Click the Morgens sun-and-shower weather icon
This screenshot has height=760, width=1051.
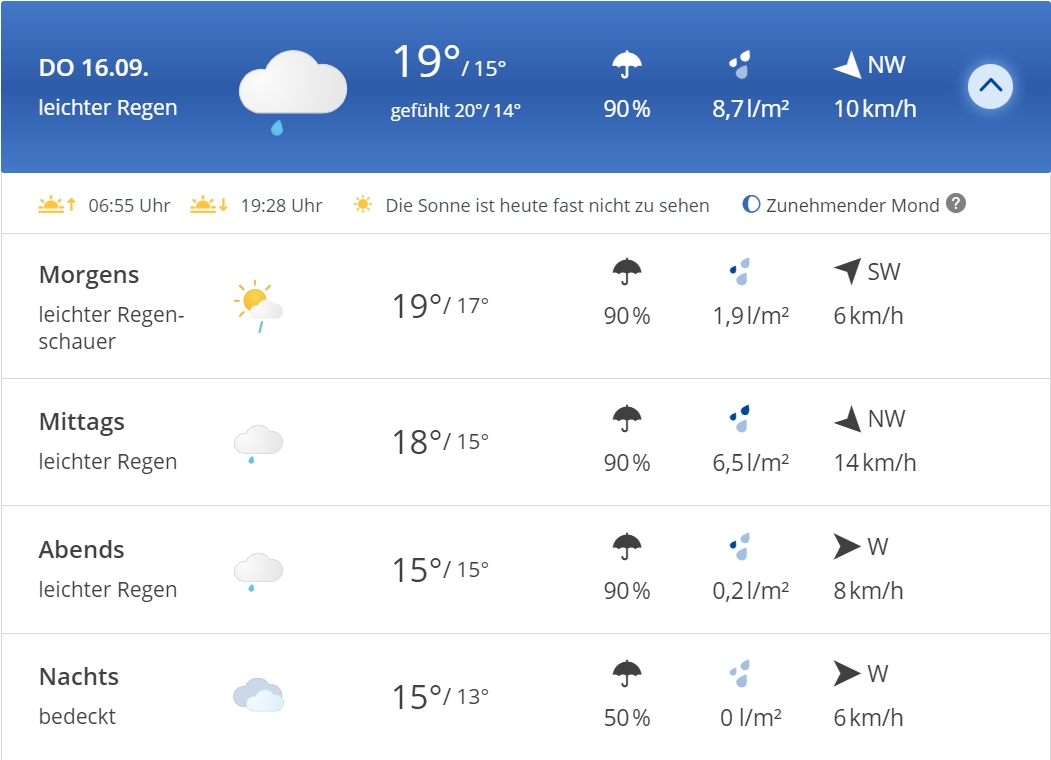click(x=258, y=305)
